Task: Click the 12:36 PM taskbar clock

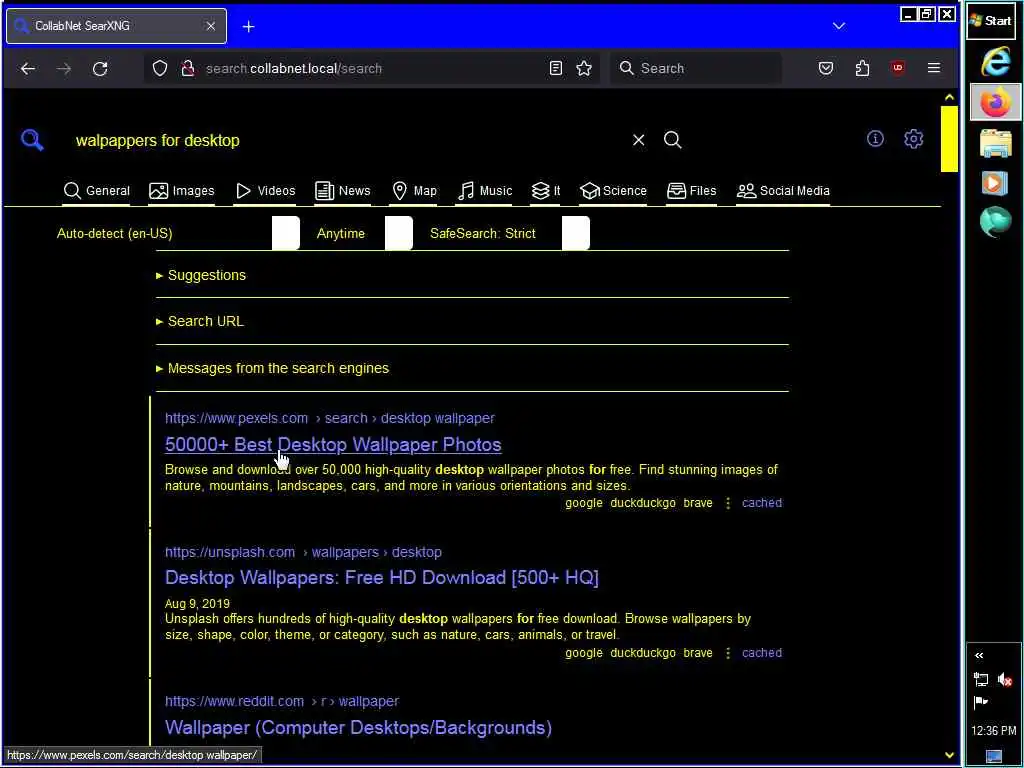Action: [993, 731]
